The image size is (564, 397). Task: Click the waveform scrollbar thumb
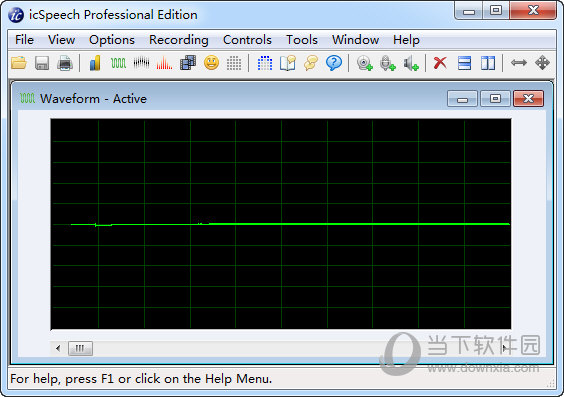click(80, 348)
